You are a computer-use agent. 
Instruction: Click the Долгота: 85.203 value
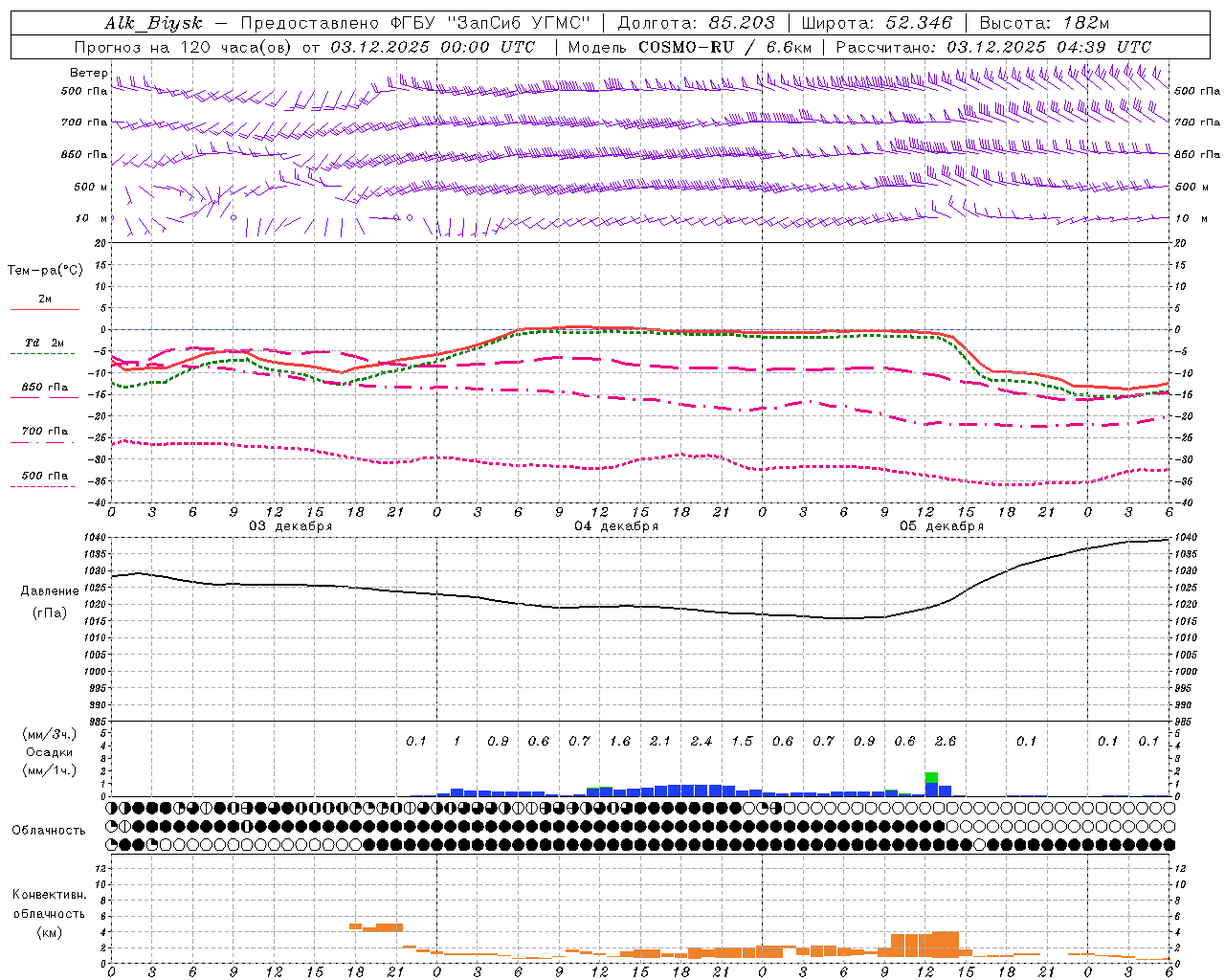tap(696, 23)
